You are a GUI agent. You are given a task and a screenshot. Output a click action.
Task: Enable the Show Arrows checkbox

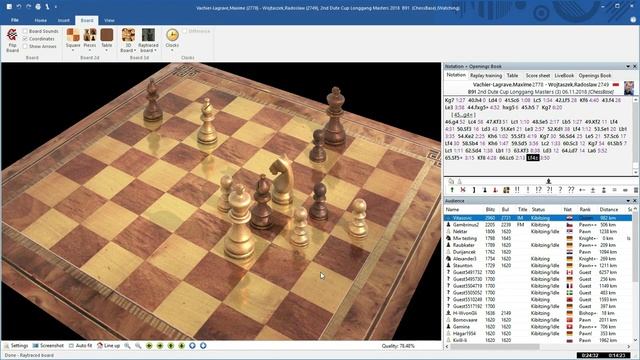pyautogui.click(x=25, y=47)
